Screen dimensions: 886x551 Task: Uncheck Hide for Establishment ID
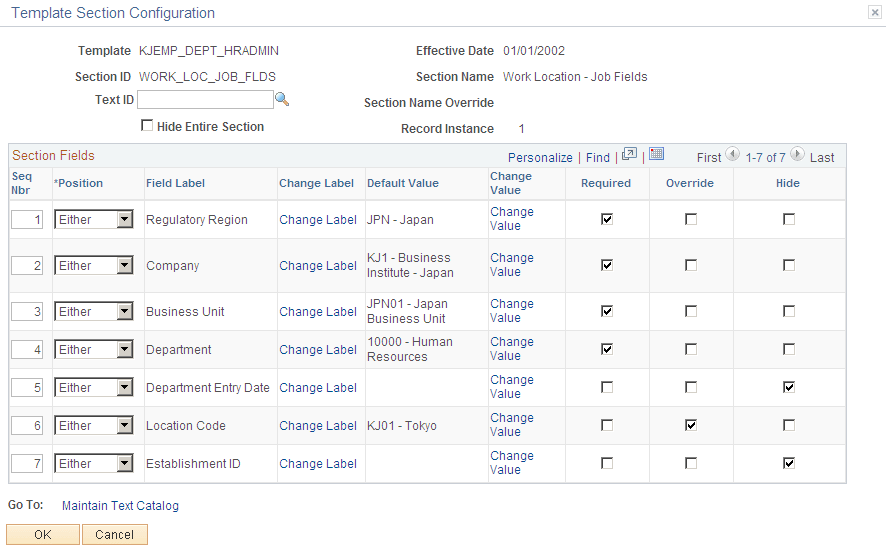pos(789,463)
